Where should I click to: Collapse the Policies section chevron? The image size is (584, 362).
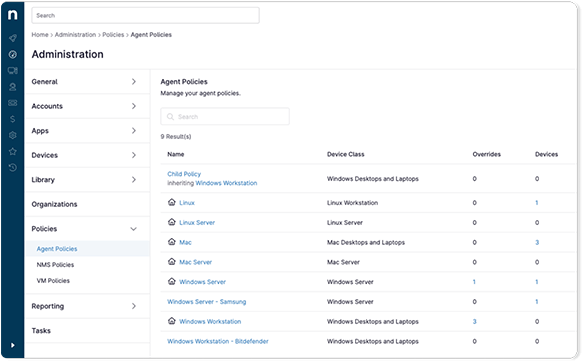click(133, 229)
